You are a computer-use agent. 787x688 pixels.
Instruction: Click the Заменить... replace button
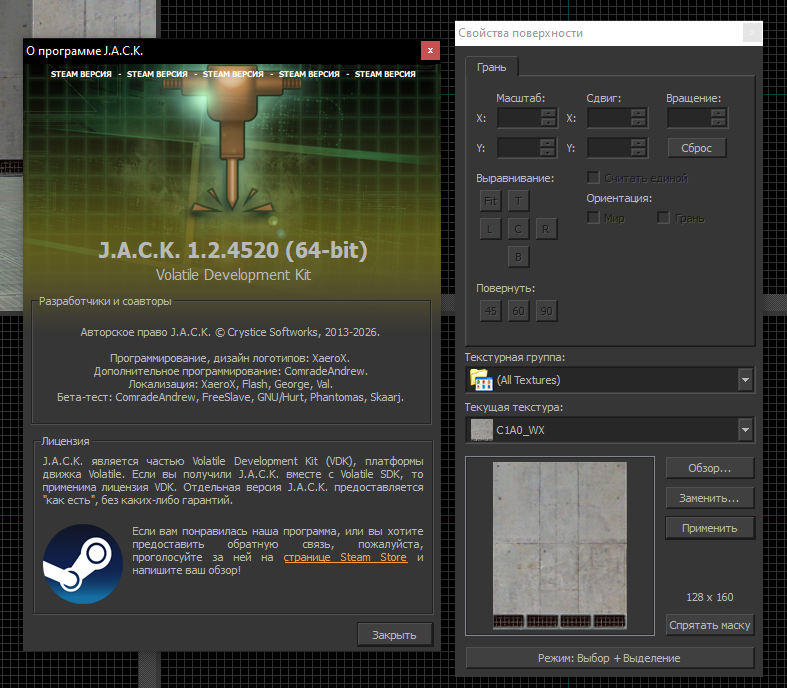point(710,498)
